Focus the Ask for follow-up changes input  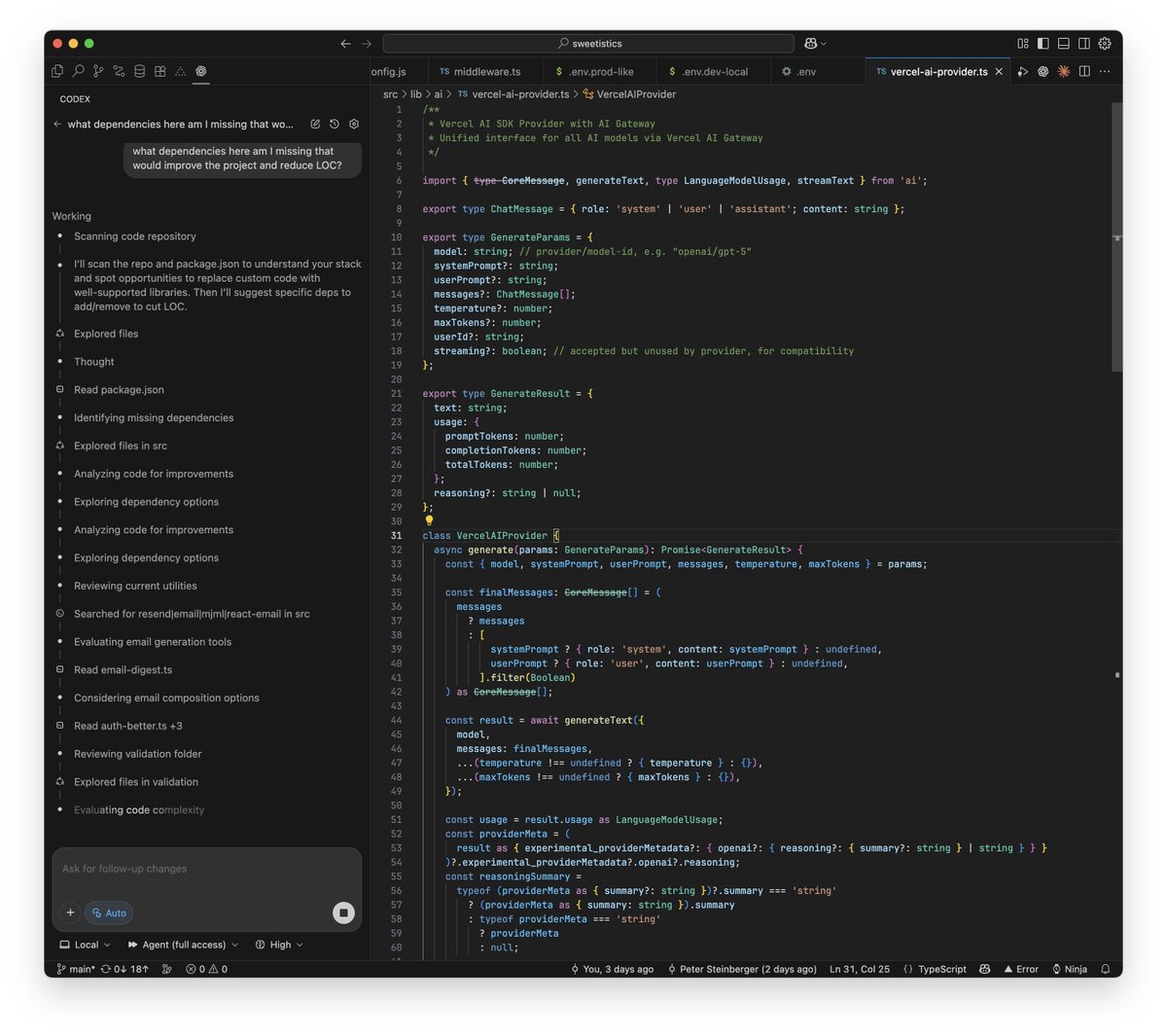206,869
